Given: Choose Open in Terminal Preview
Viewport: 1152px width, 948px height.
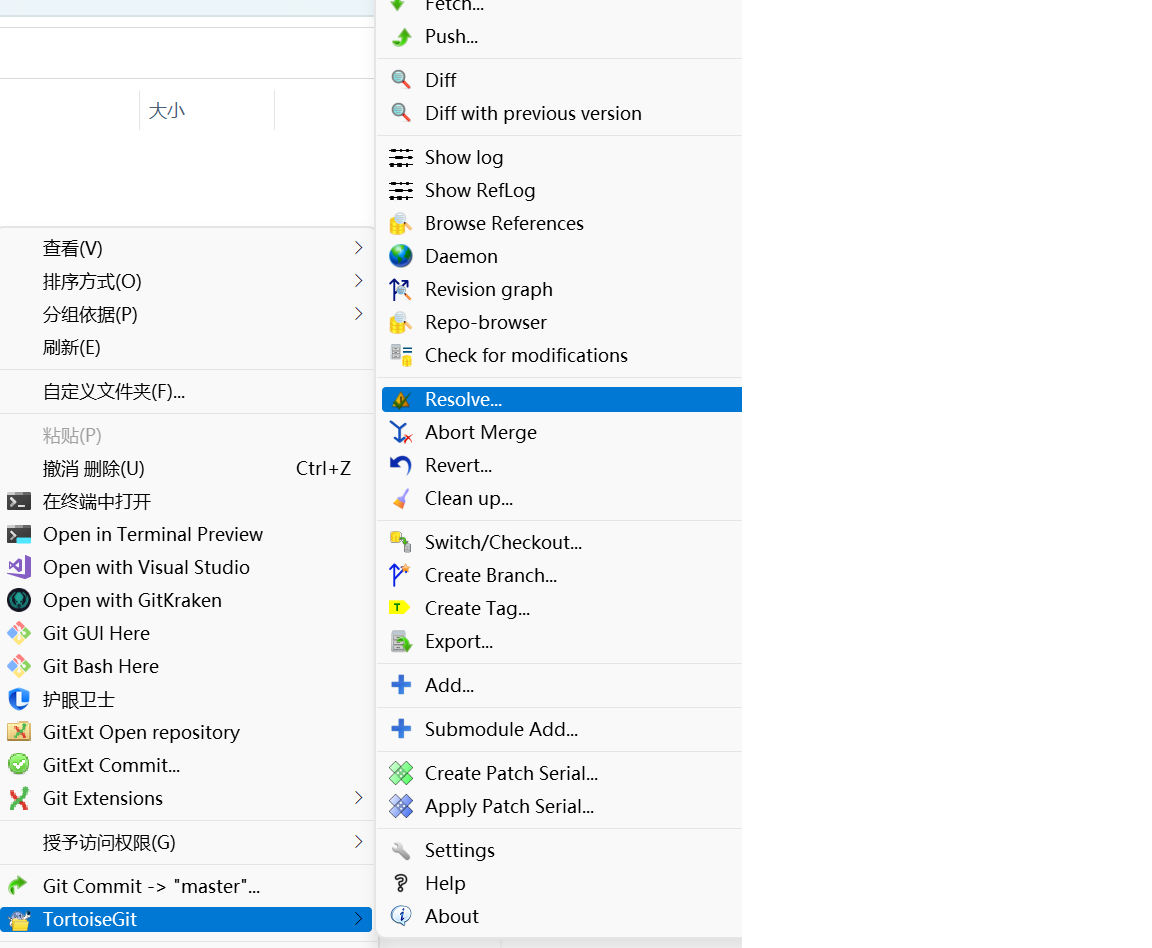Looking at the screenshot, I should pyautogui.click(x=187, y=534).
